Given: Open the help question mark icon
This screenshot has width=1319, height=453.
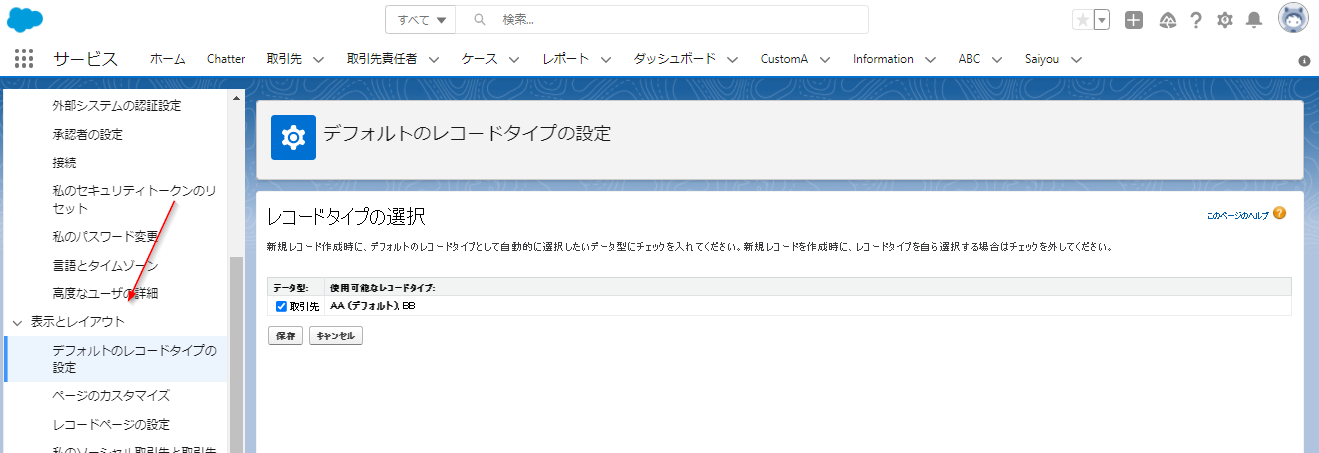Looking at the screenshot, I should [1195, 20].
